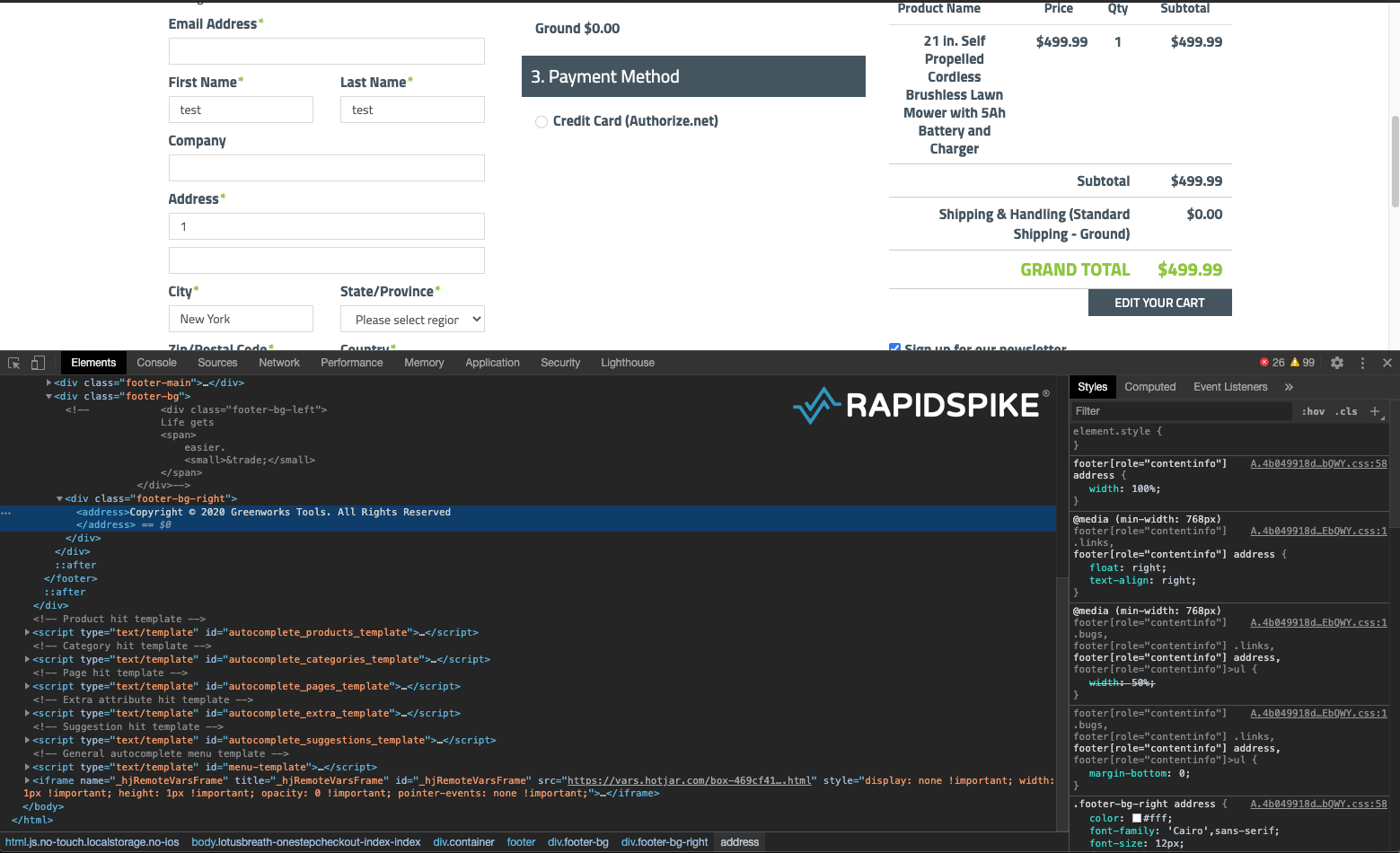
Task: Click the First Name field containing test
Action: point(241,110)
